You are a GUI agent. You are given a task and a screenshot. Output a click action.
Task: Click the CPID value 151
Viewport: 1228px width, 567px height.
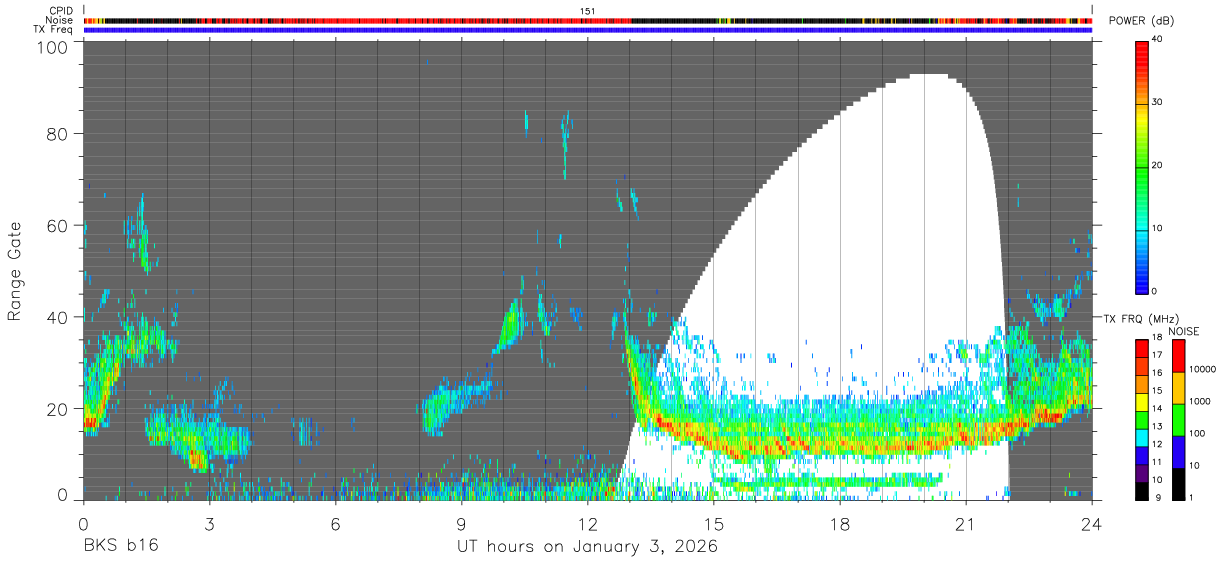(x=588, y=10)
